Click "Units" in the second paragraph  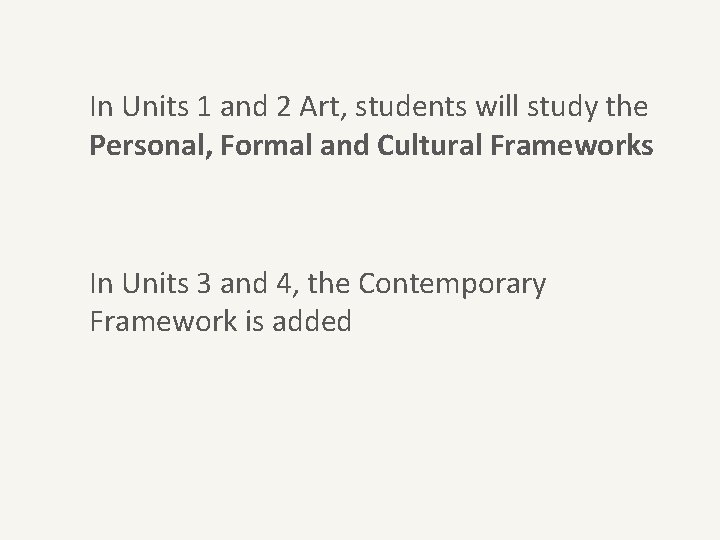(x=155, y=283)
